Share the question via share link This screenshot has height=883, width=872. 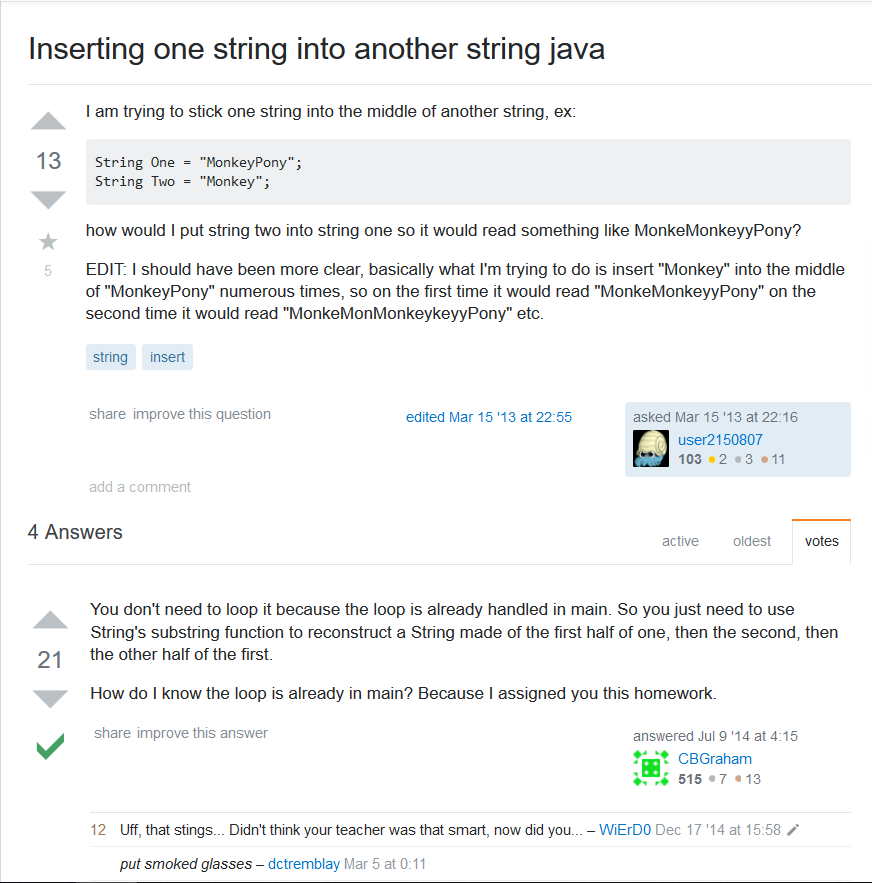(x=107, y=414)
